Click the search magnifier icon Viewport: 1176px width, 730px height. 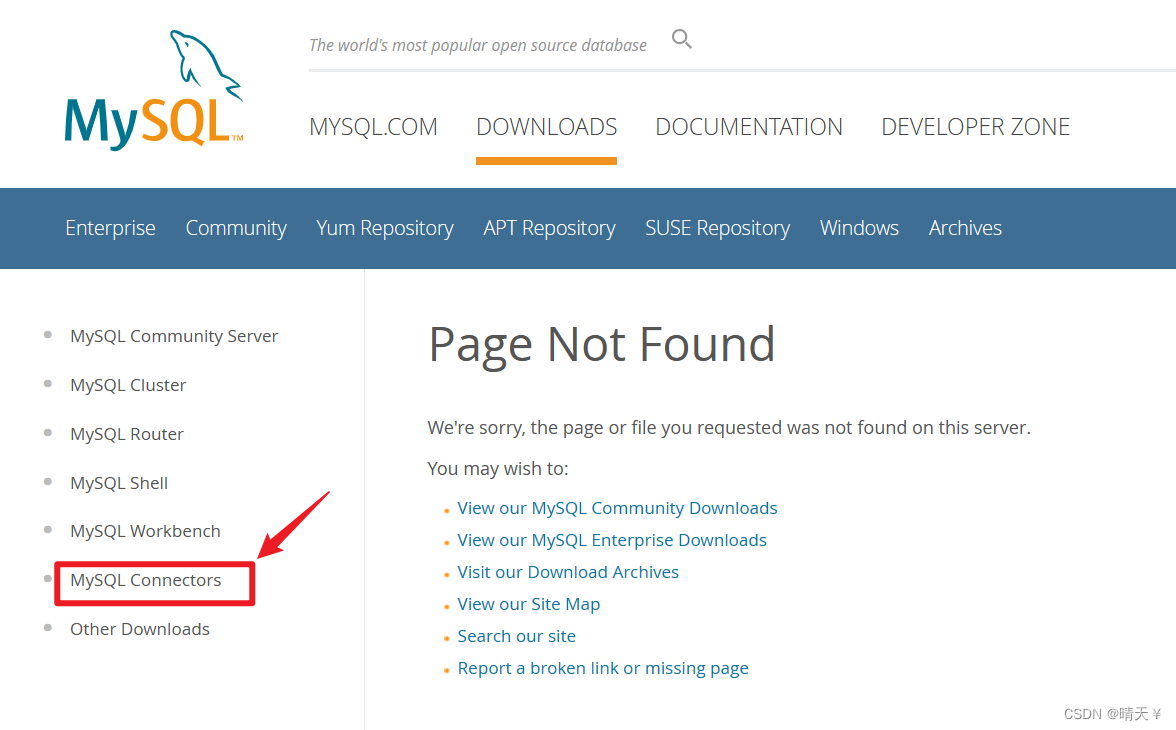pyautogui.click(x=681, y=38)
